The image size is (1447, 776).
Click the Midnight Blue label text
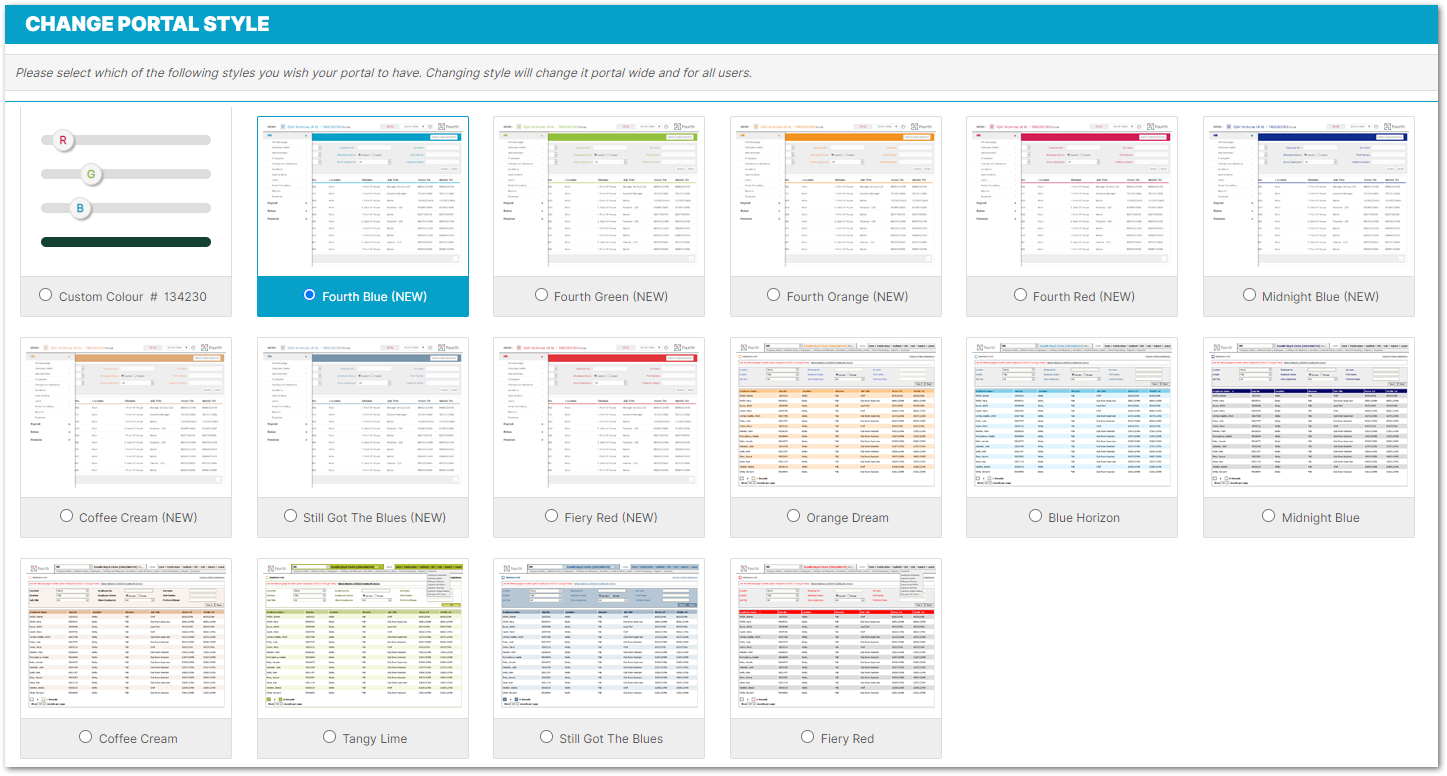click(1320, 518)
